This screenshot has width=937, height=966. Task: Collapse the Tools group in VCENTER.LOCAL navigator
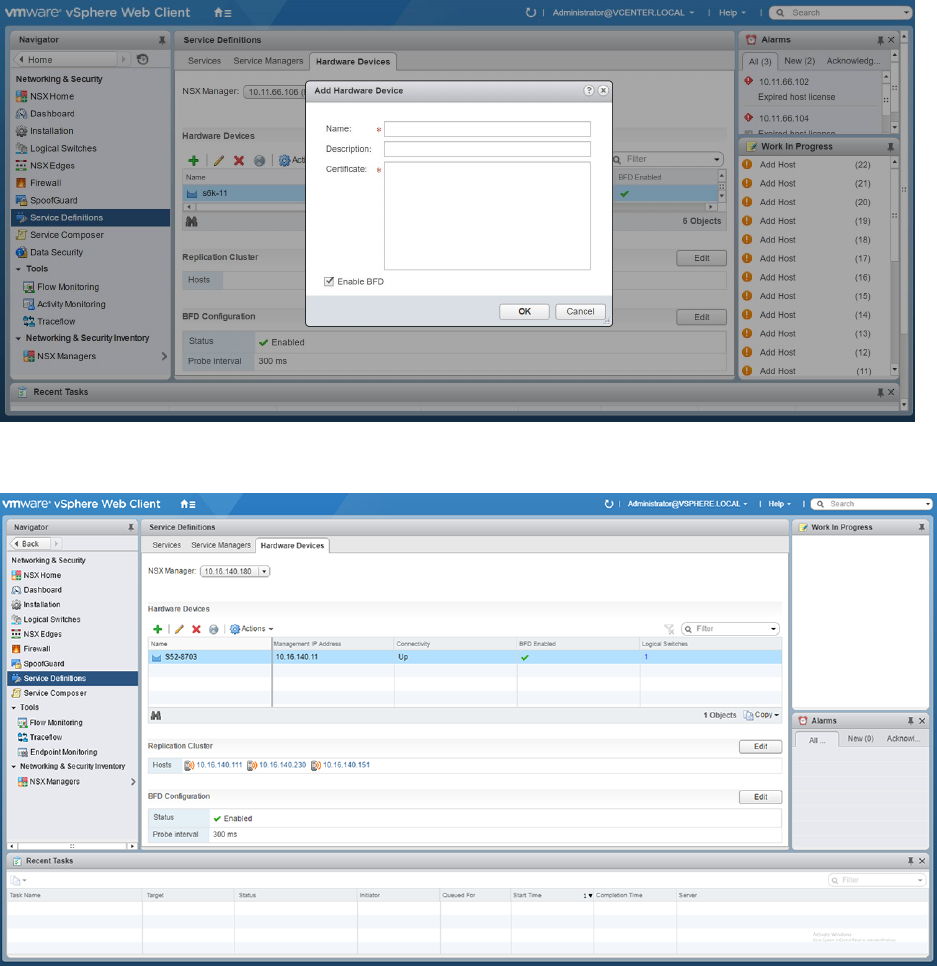18,269
